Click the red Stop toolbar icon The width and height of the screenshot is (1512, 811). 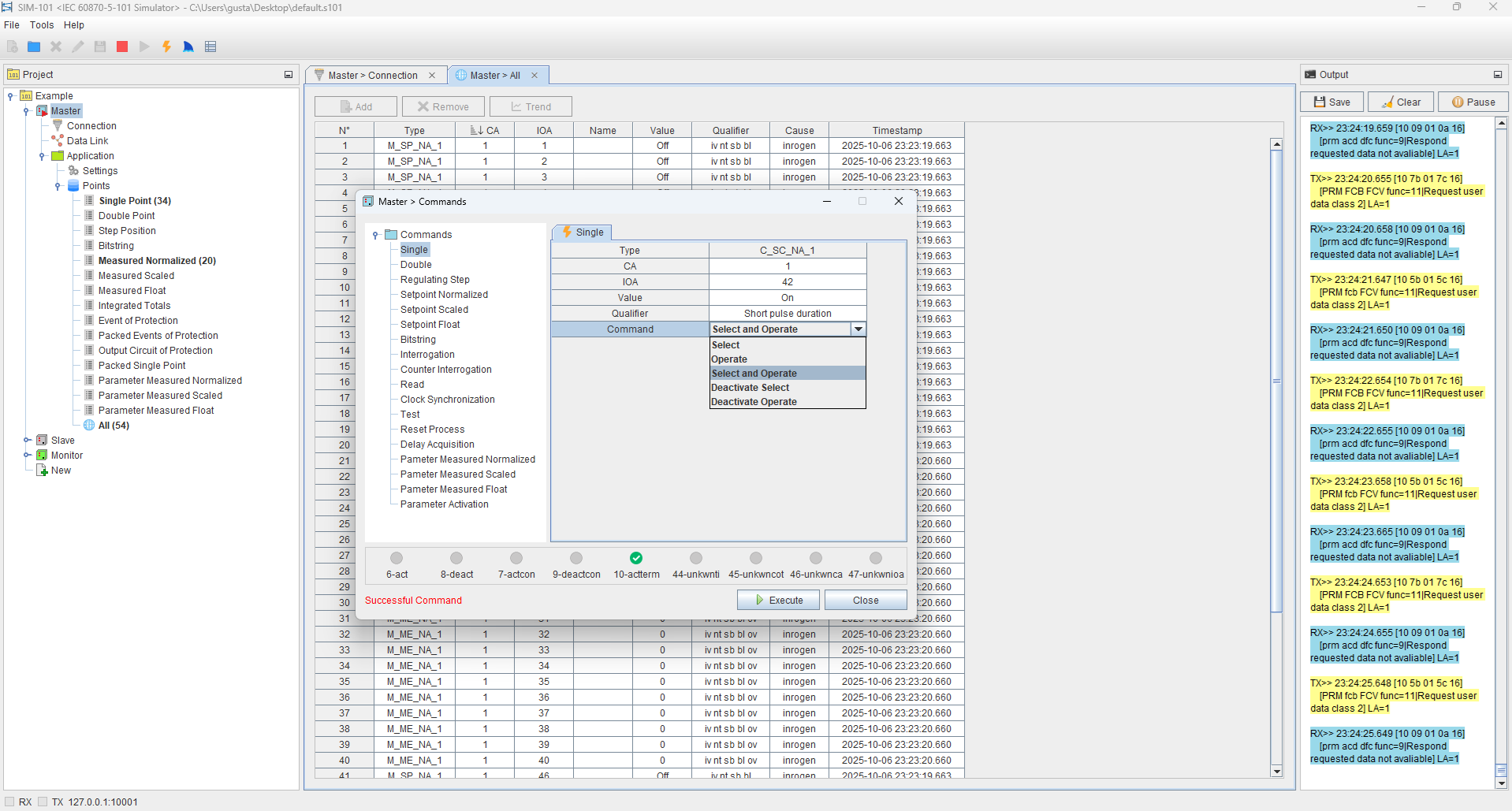coord(122,47)
